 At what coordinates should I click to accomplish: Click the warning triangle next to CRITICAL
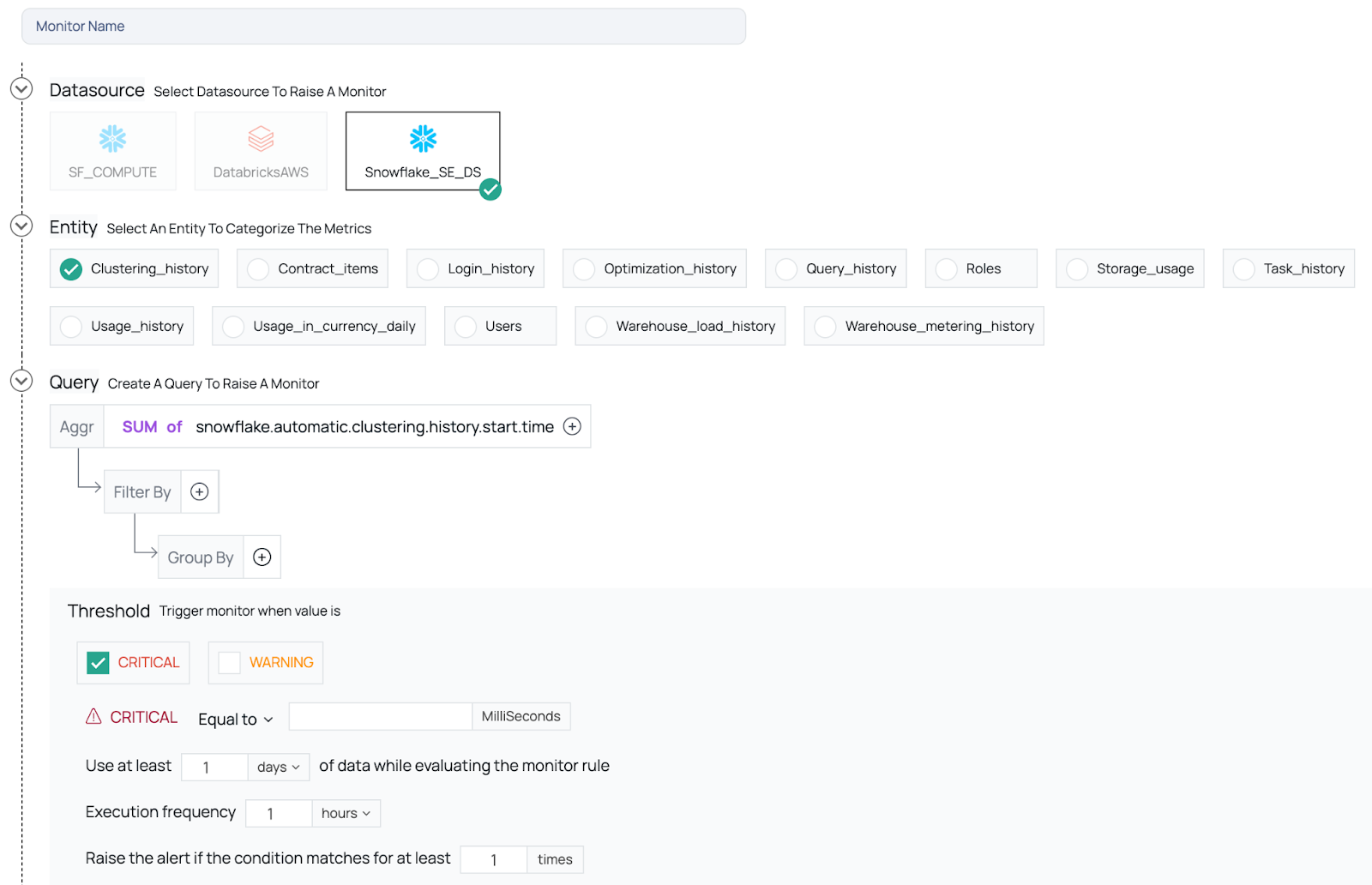point(93,716)
